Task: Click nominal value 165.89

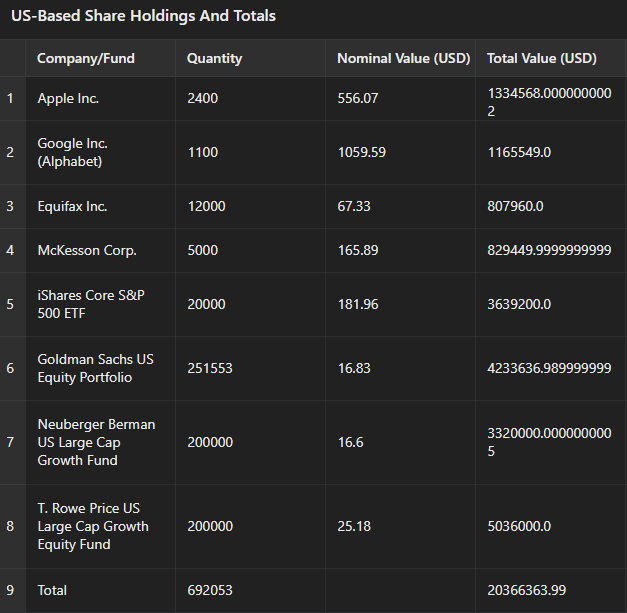Action: click(357, 250)
